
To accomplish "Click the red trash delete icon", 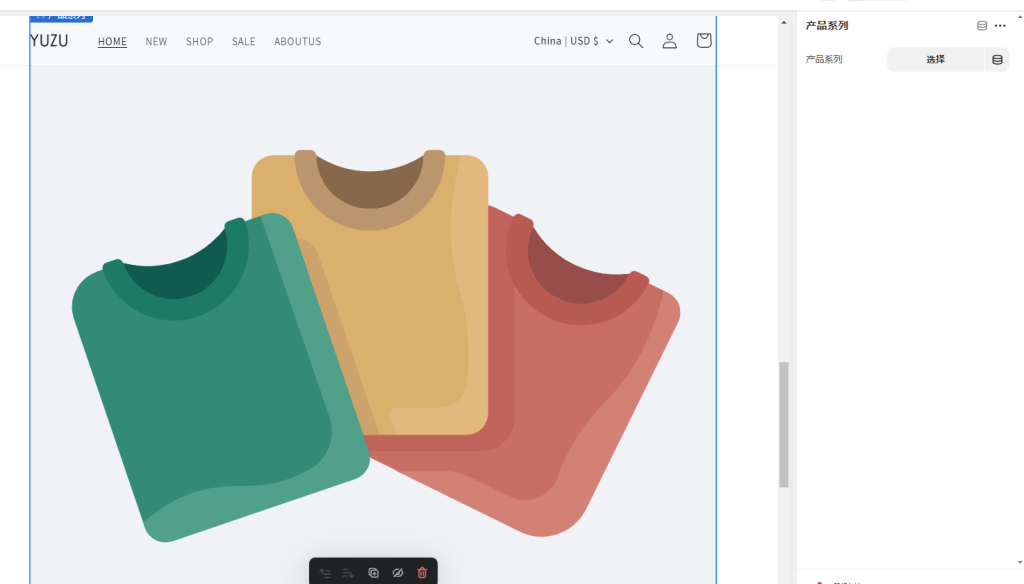I will click(x=422, y=573).
